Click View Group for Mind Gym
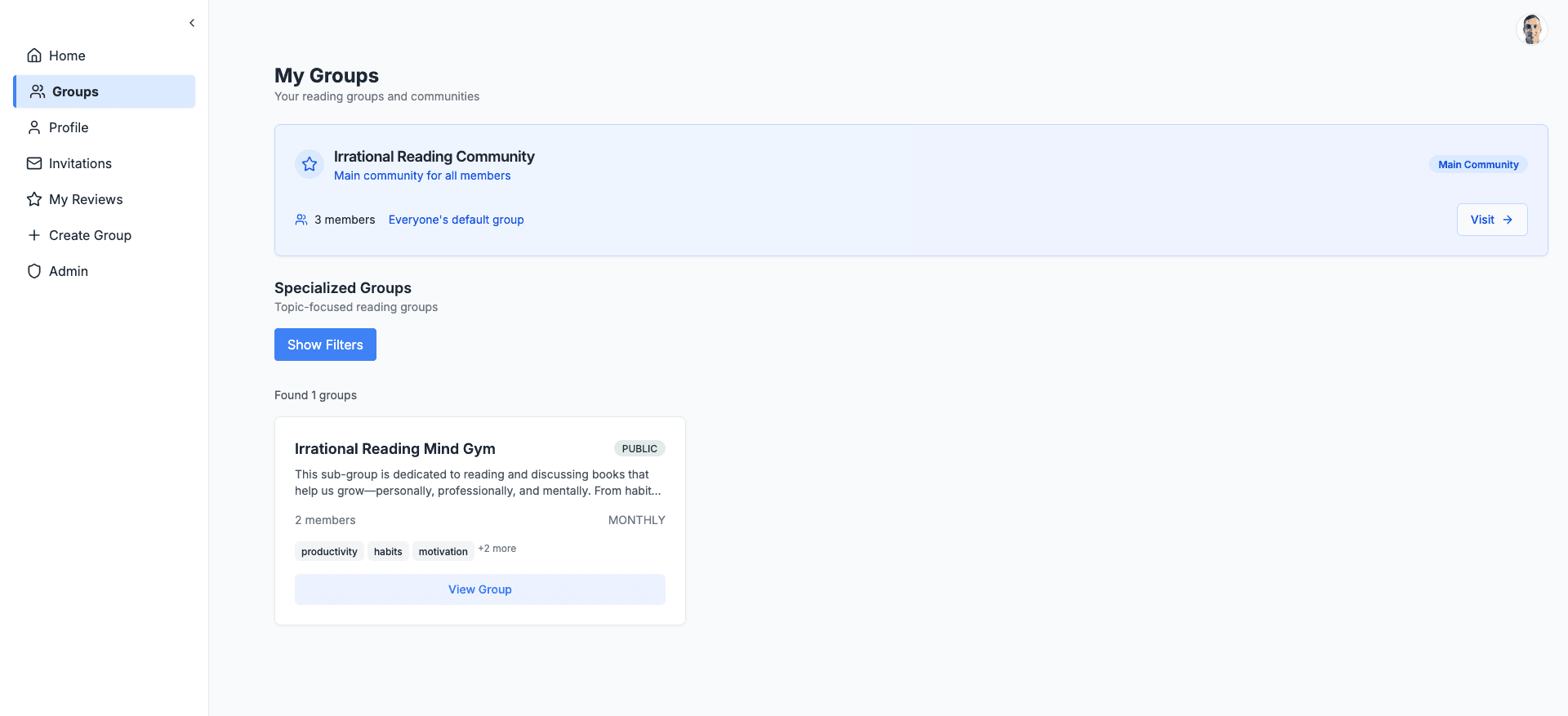 click(x=480, y=589)
